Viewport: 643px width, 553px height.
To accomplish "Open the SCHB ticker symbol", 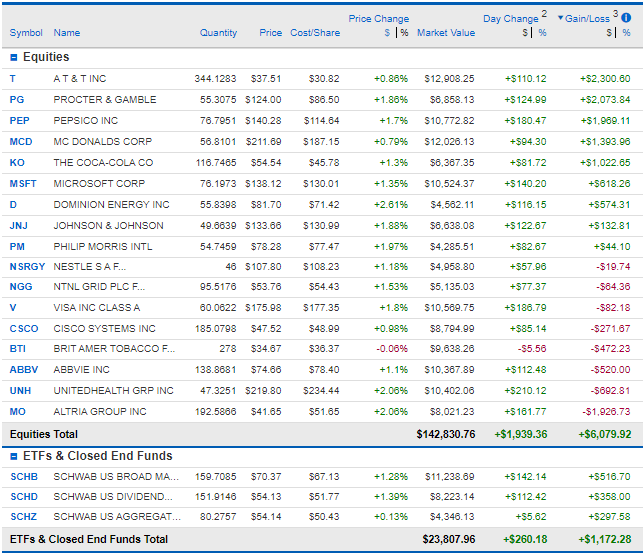I will point(24,477).
